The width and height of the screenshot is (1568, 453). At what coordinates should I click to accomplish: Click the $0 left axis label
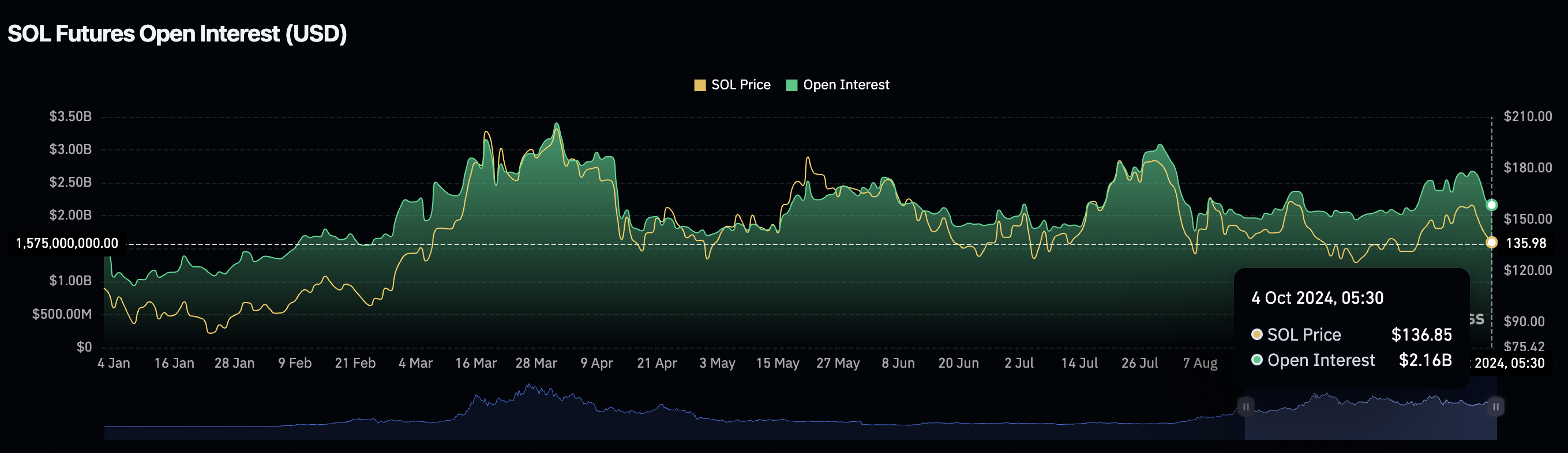84,346
